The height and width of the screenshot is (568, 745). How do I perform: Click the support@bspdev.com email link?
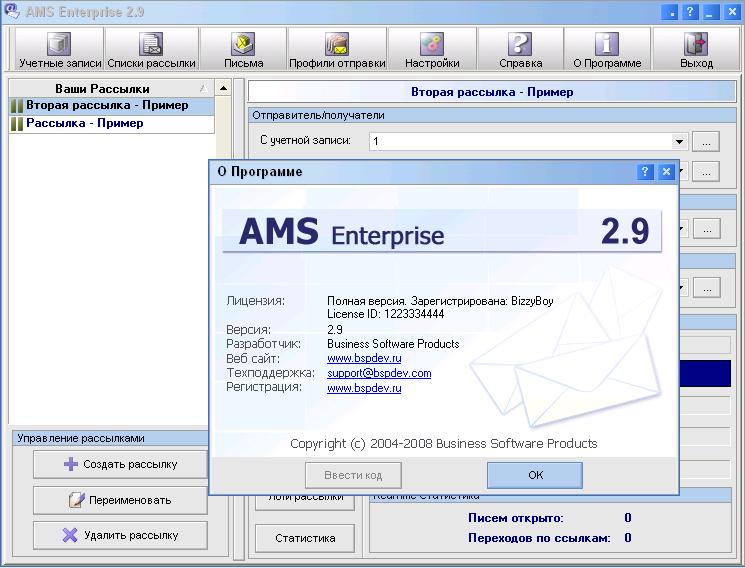(379, 373)
